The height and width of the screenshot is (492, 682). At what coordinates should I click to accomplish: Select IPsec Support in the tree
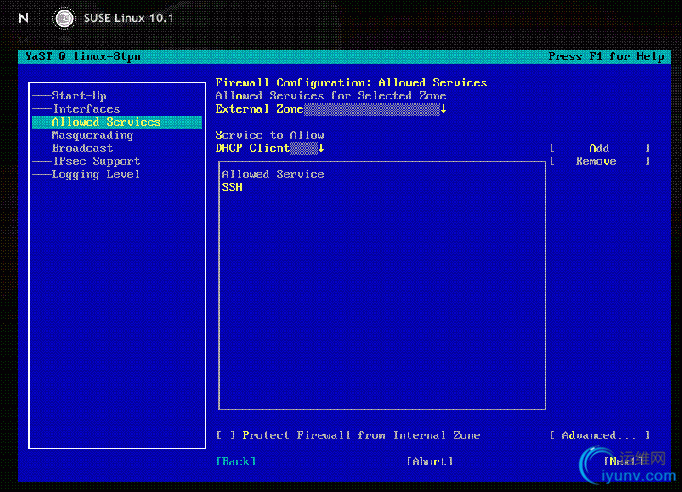96,161
